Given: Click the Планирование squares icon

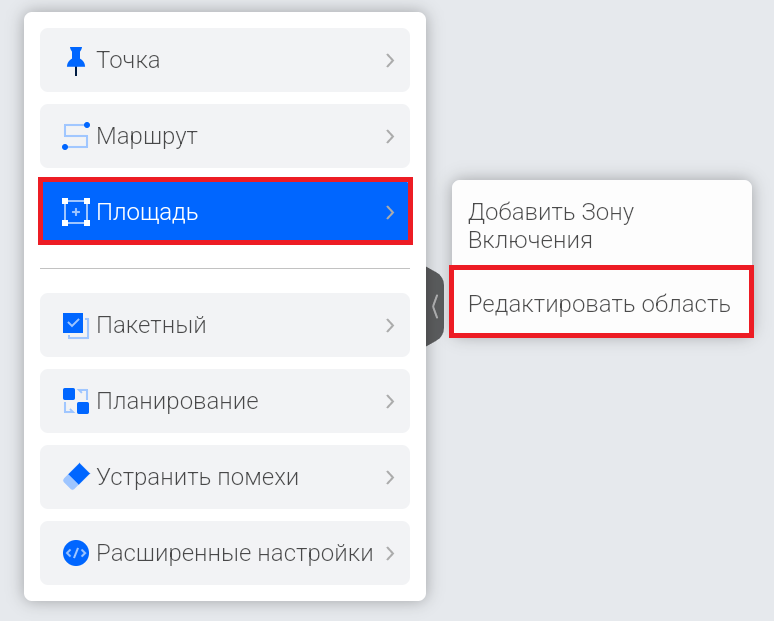Looking at the screenshot, I should coord(76,401).
